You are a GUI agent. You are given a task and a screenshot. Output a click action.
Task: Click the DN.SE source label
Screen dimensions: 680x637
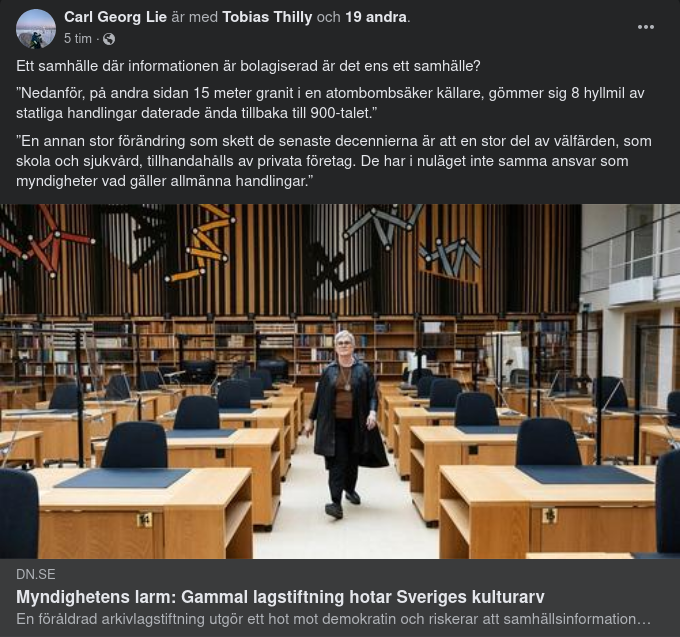click(x=36, y=574)
